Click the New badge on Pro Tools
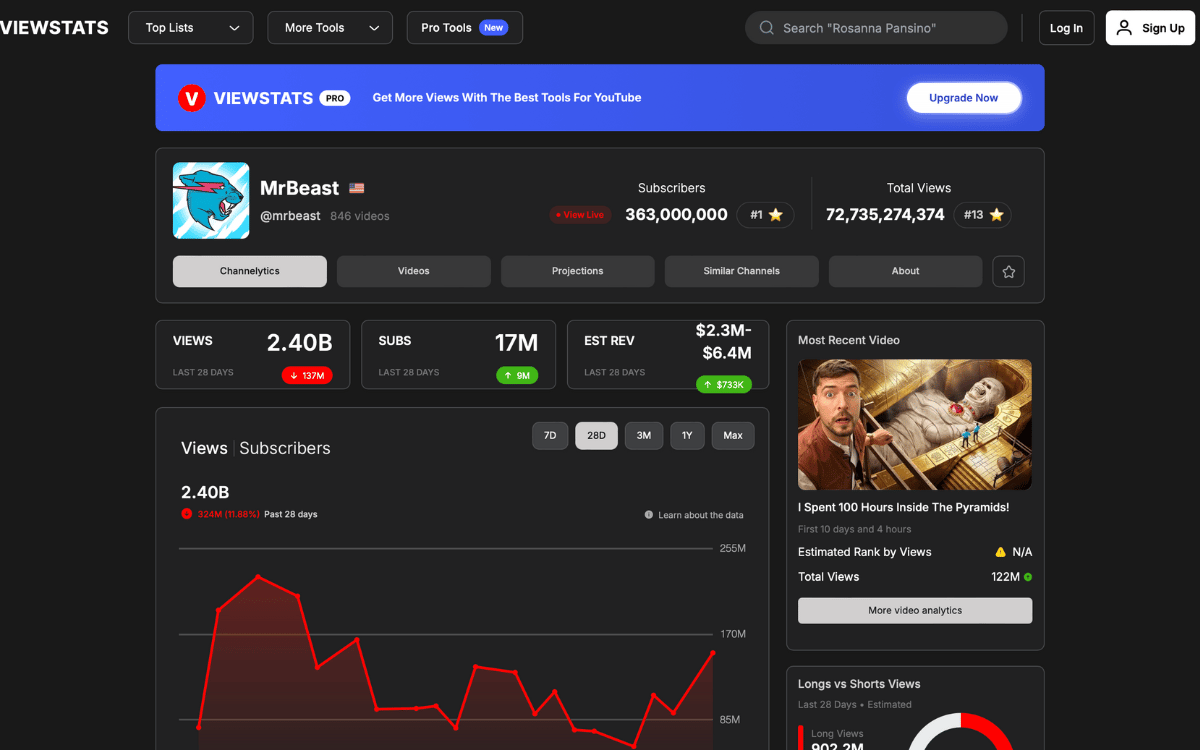 point(493,28)
